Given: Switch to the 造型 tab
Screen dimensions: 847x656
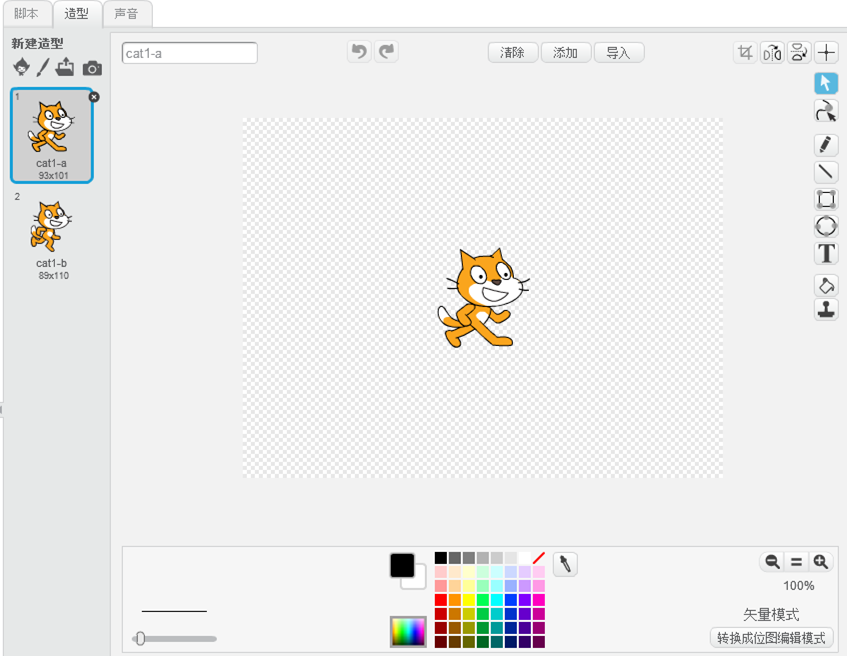Looking at the screenshot, I should pos(76,14).
